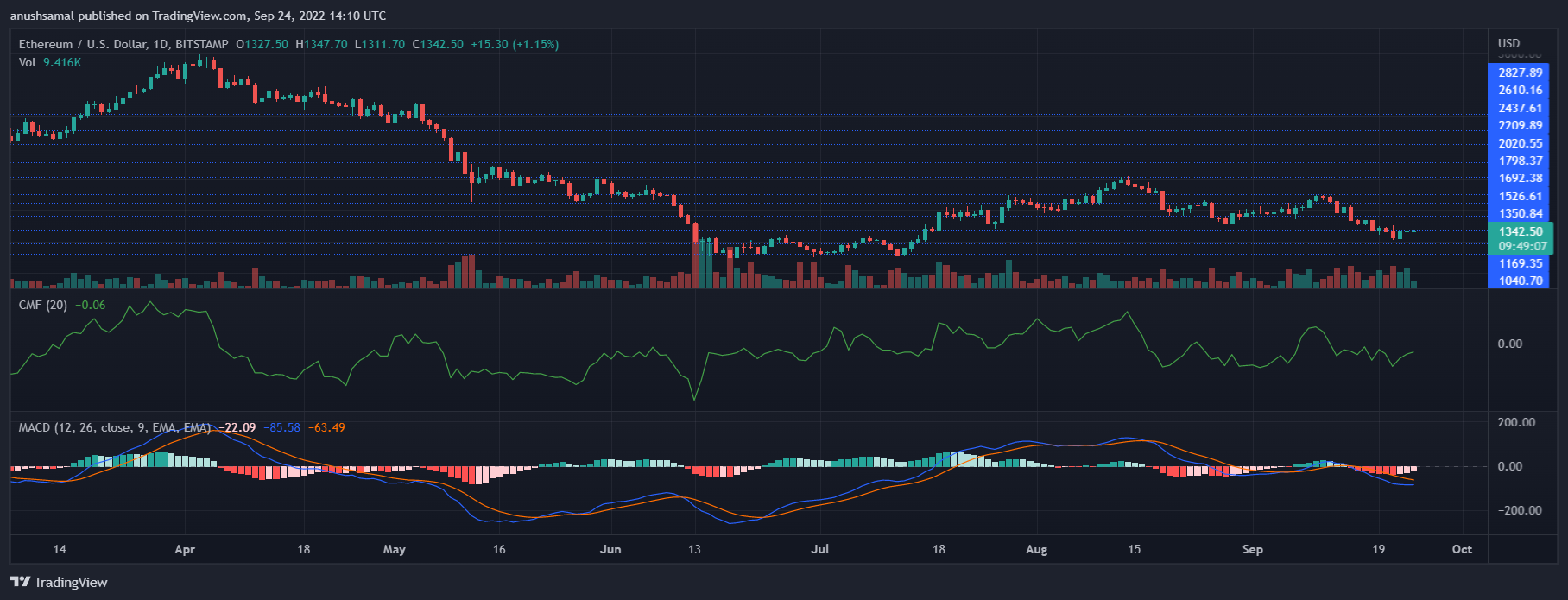1568x600 pixels.
Task: Click the 2827.89 price level label
Action: (1520, 73)
